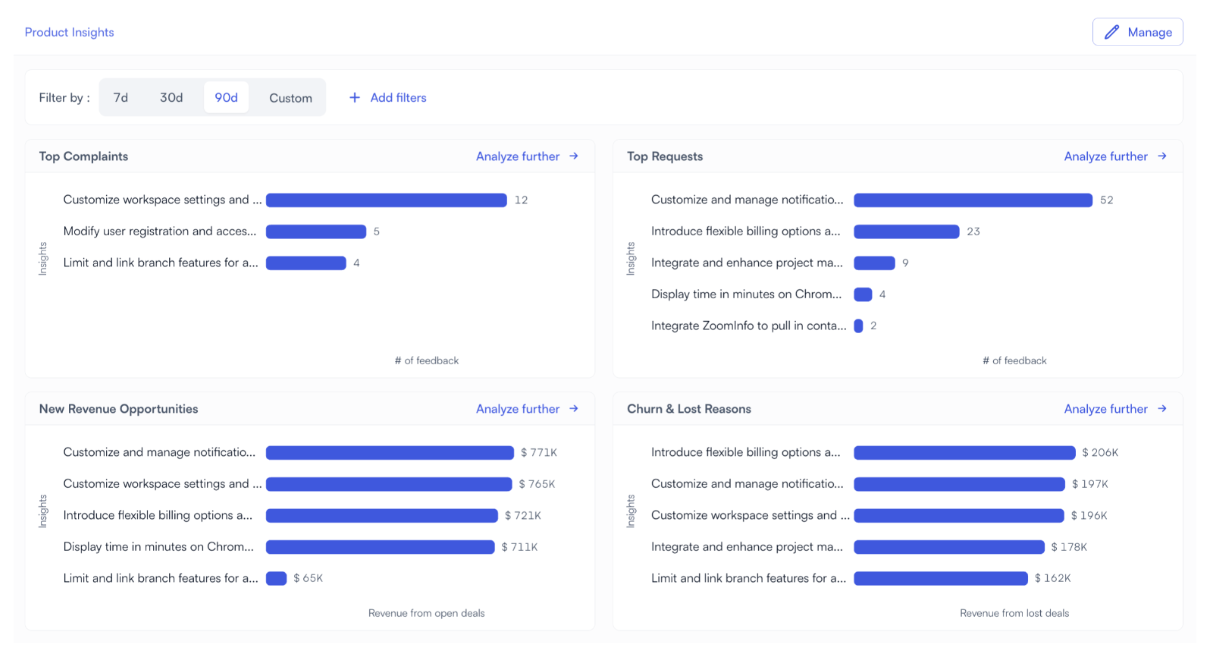Click 'Integrate and enhance project ma...' in Churn & Lost Reasons

[x=747, y=547]
